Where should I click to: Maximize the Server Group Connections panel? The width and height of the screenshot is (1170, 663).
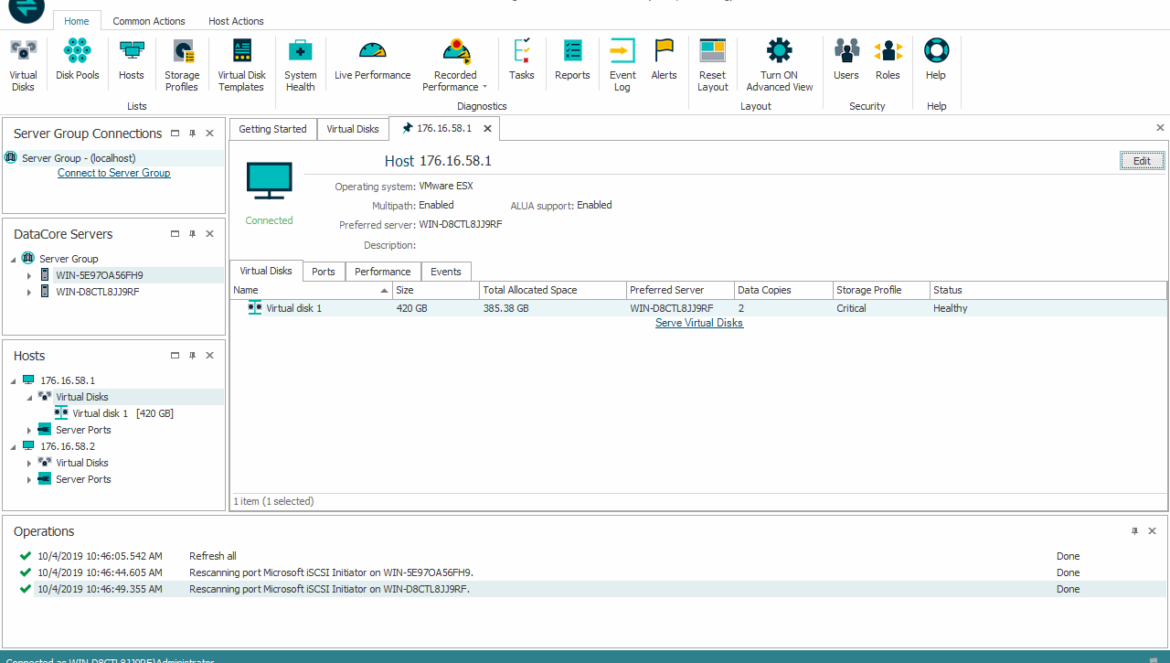[175, 133]
